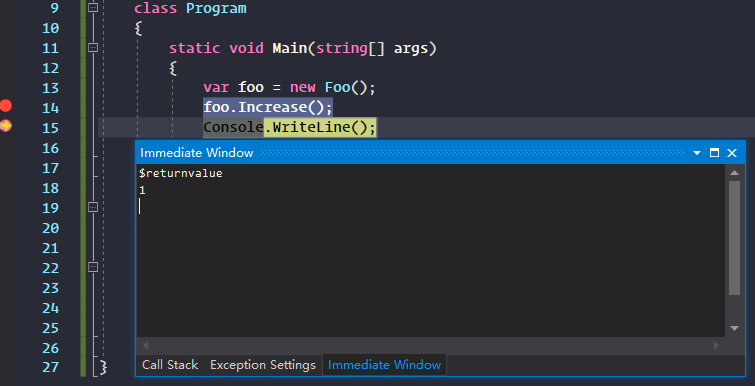Toggle the red breakpoint on line 14

pos(6,106)
